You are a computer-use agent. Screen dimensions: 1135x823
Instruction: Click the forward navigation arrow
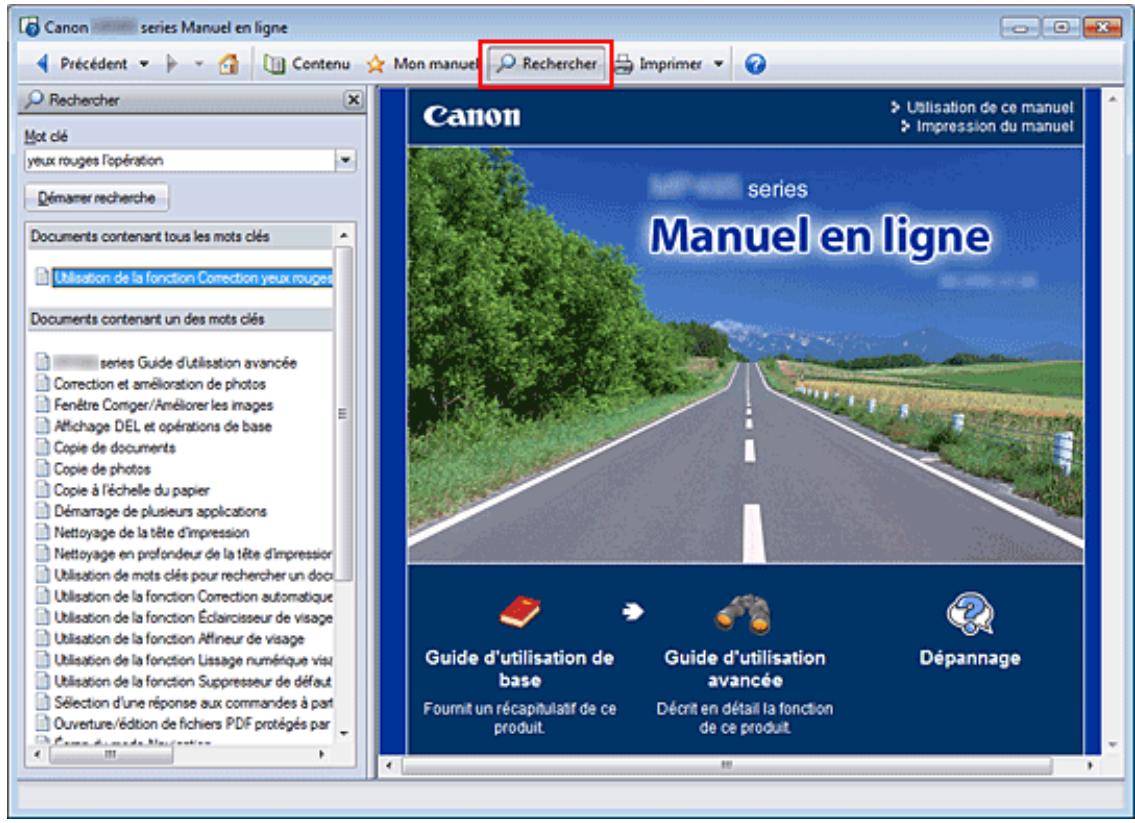pyautogui.click(x=172, y=64)
